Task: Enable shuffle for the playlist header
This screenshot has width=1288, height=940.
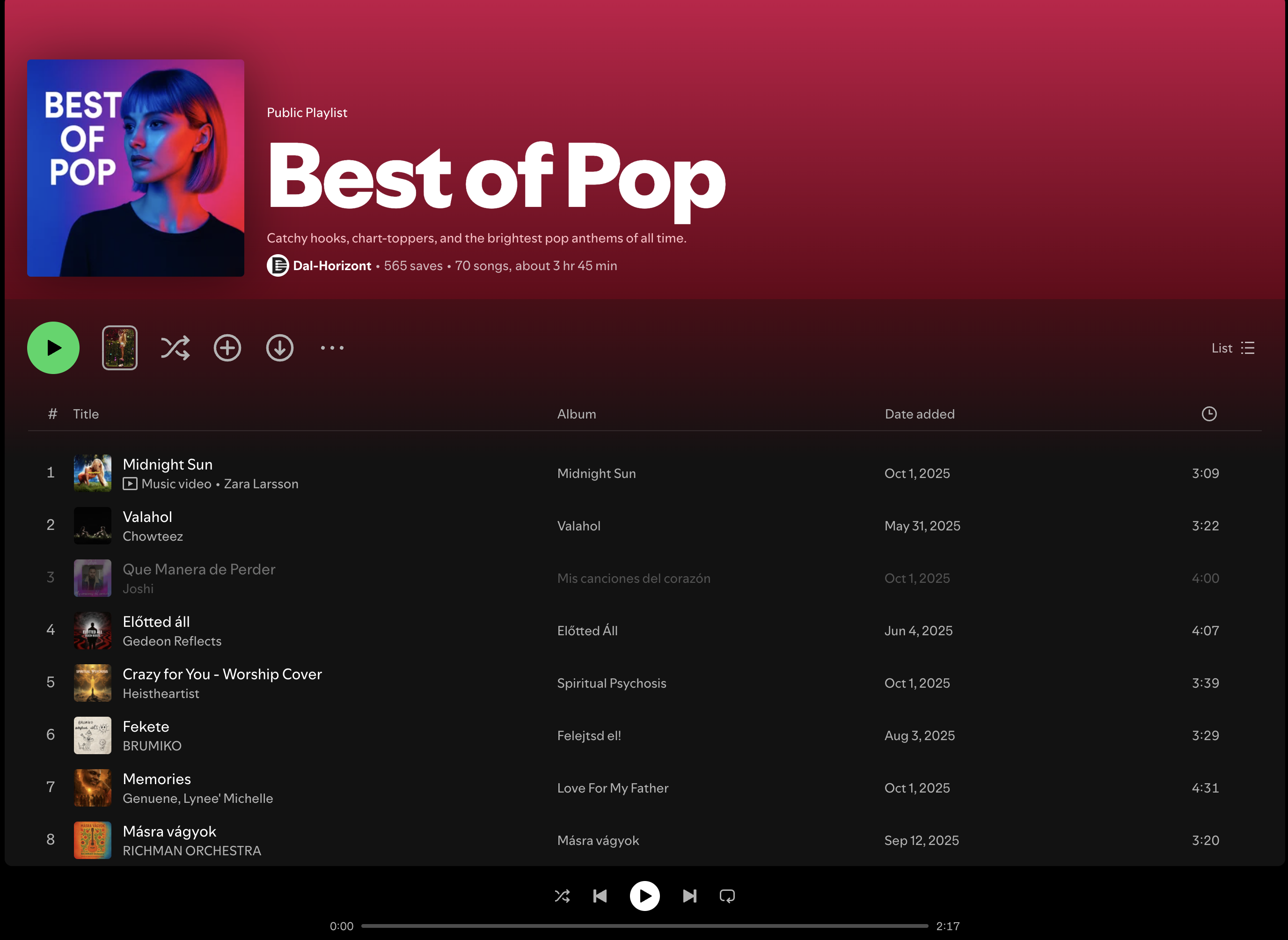Action: pos(175,348)
